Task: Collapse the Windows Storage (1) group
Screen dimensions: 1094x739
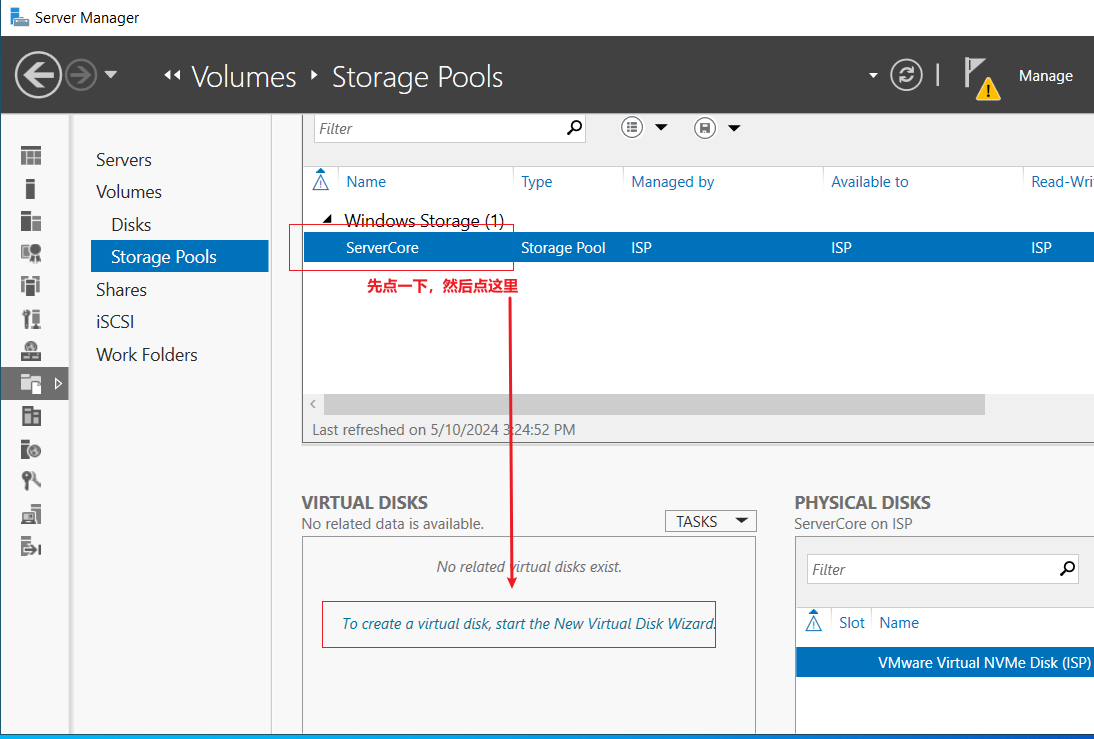Action: coord(327,220)
